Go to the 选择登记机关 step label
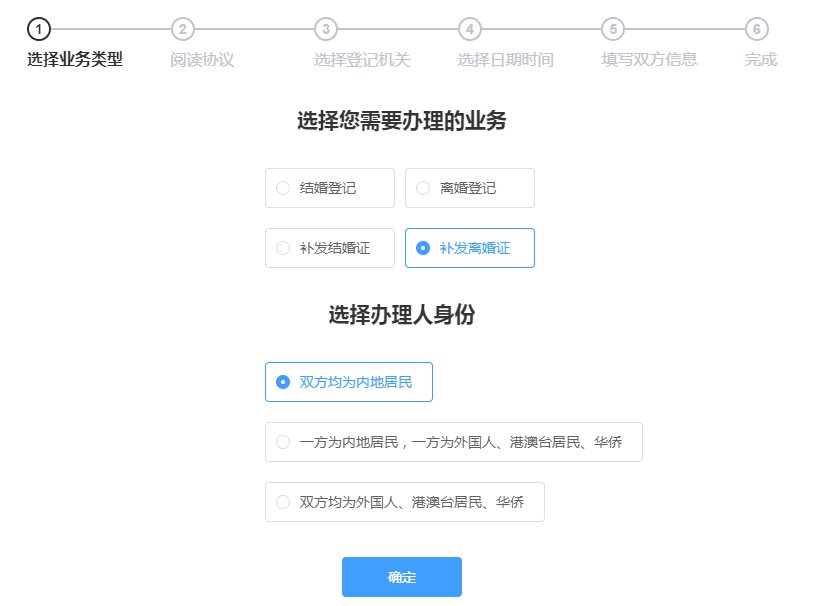The image size is (827, 606). pyautogui.click(x=362, y=60)
